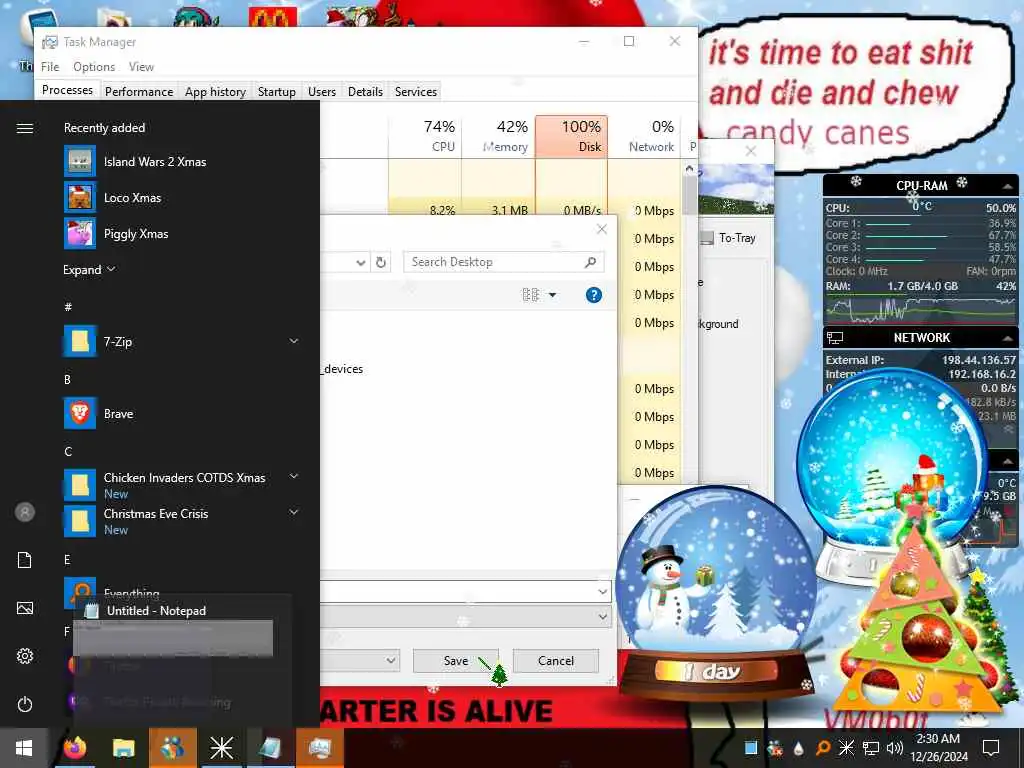Switch to the Services tab
The width and height of the screenshot is (1024, 768).
click(415, 91)
